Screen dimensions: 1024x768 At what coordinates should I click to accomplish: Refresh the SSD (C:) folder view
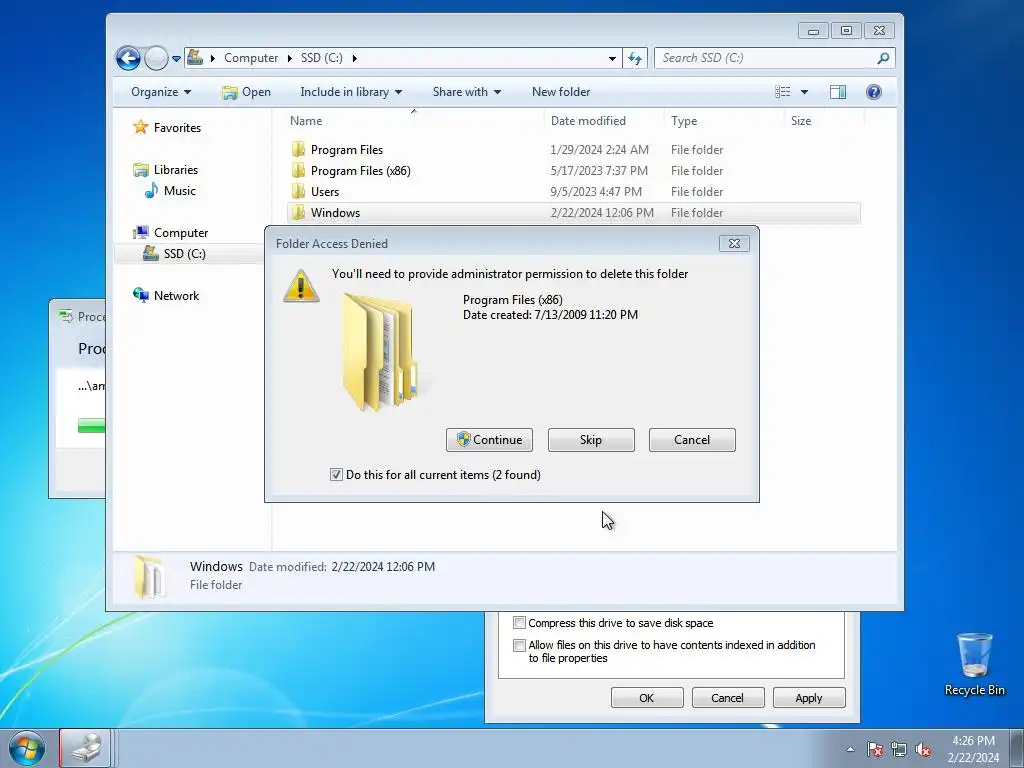pos(635,58)
